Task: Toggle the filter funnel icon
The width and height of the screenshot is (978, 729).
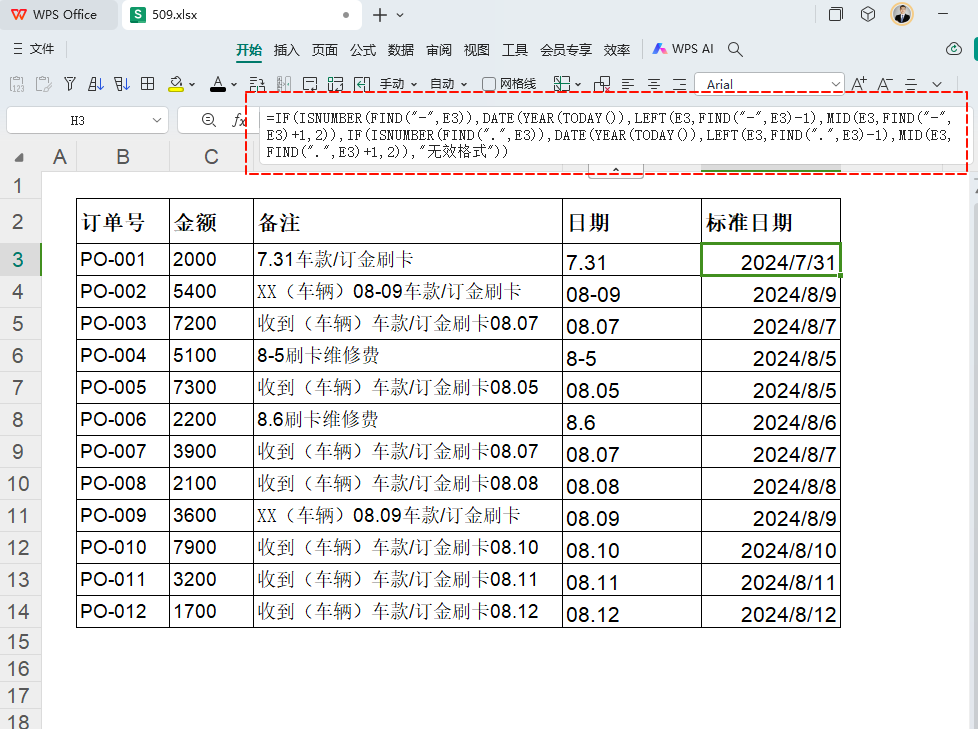Action: (70, 84)
